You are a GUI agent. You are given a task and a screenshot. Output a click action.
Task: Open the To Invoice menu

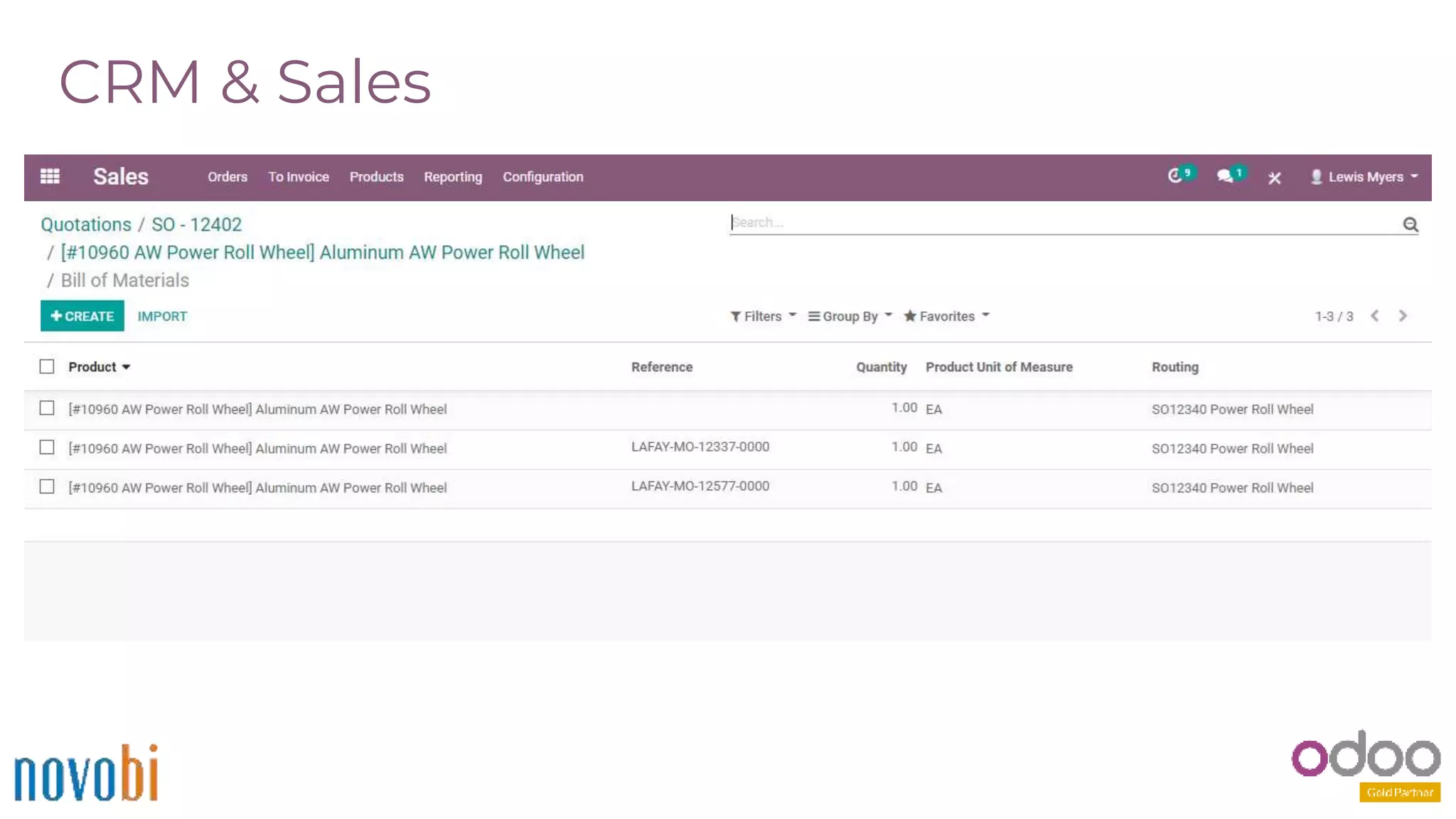click(299, 177)
